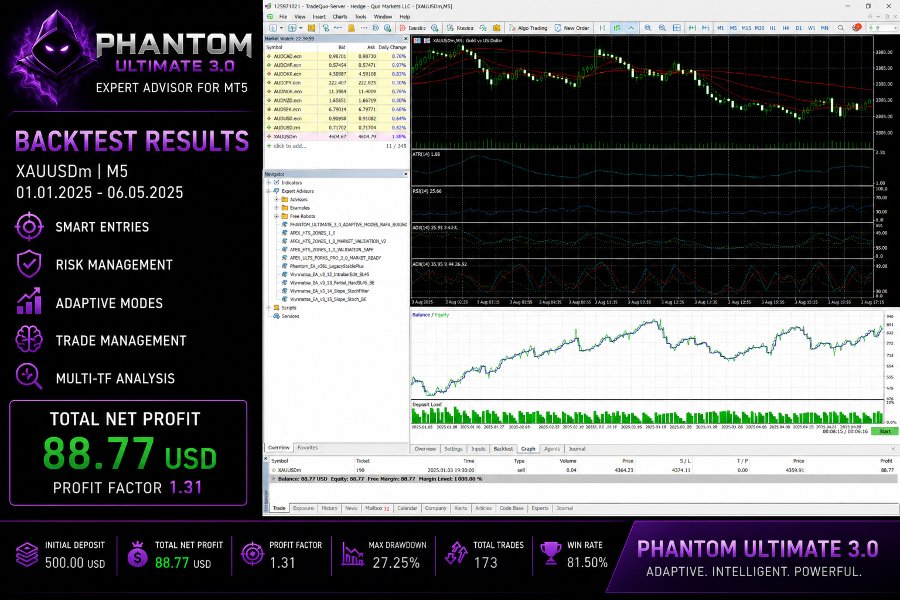Switch to tester Settings tab
Image resolution: width=900 pixels, height=600 pixels.
(x=453, y=449)
